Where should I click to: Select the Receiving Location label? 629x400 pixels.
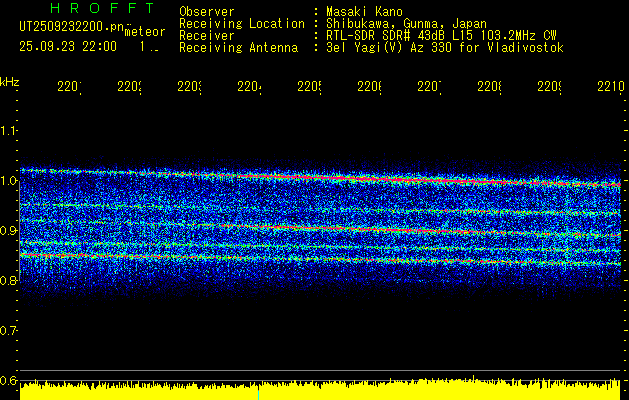click(242, 24)
